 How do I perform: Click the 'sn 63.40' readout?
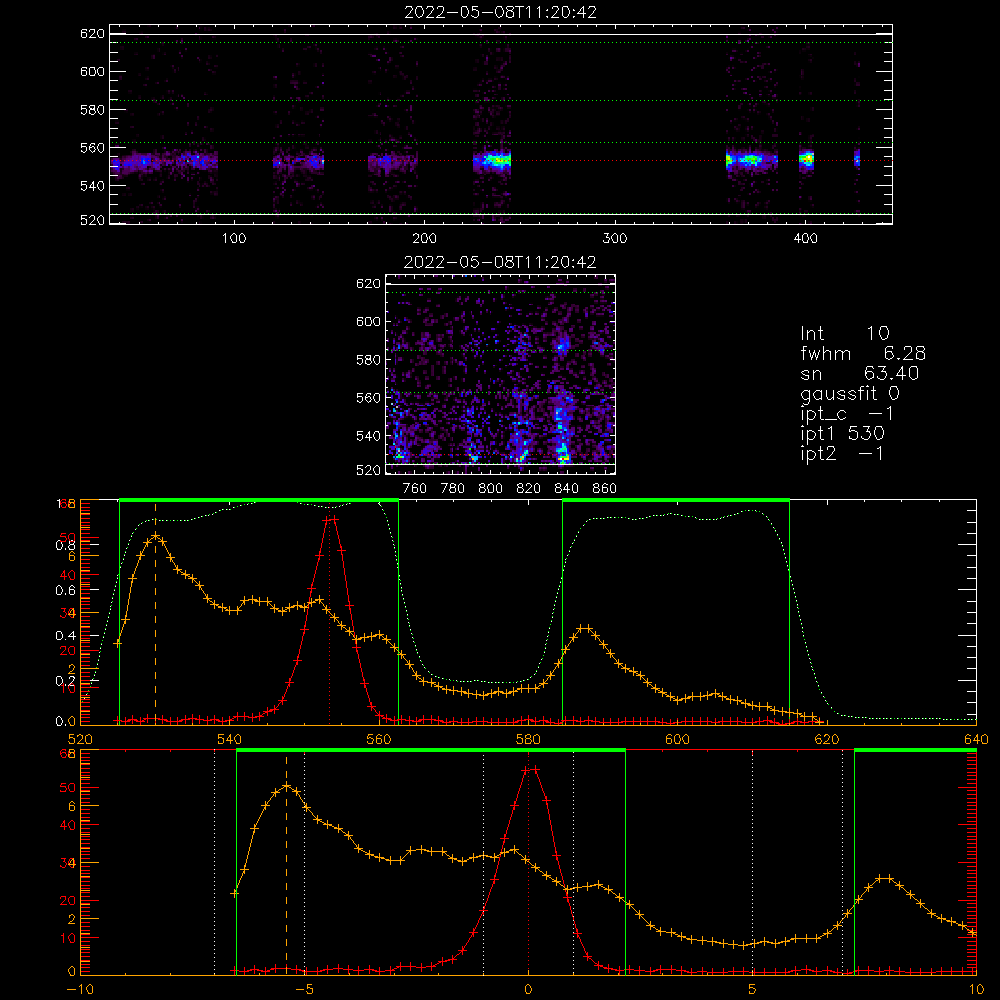point(860,373)
